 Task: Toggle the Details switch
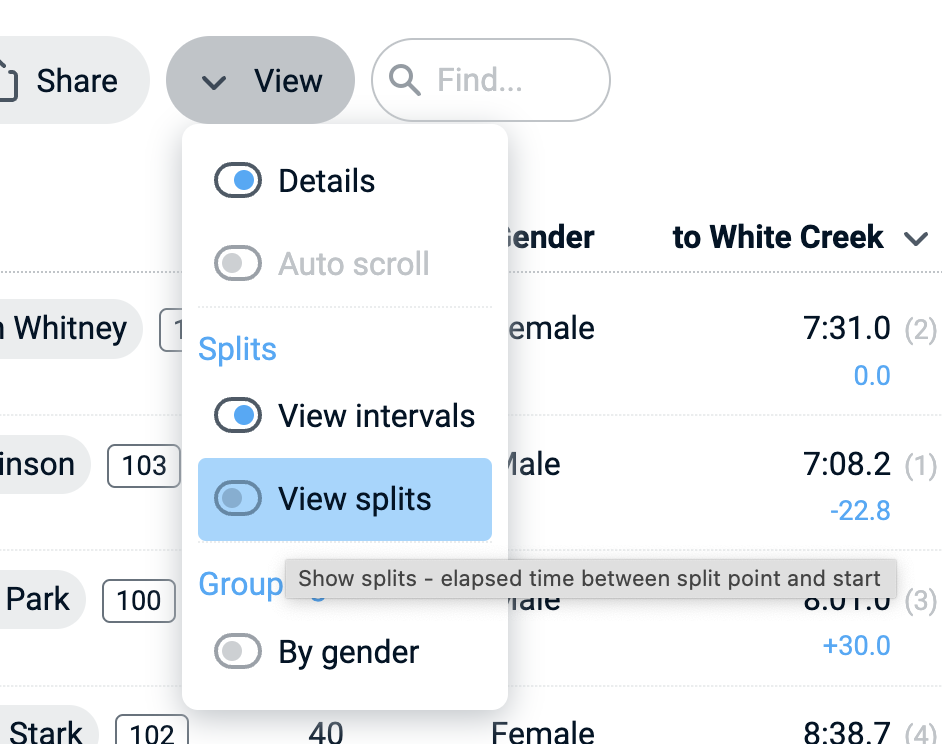(238, 181)
